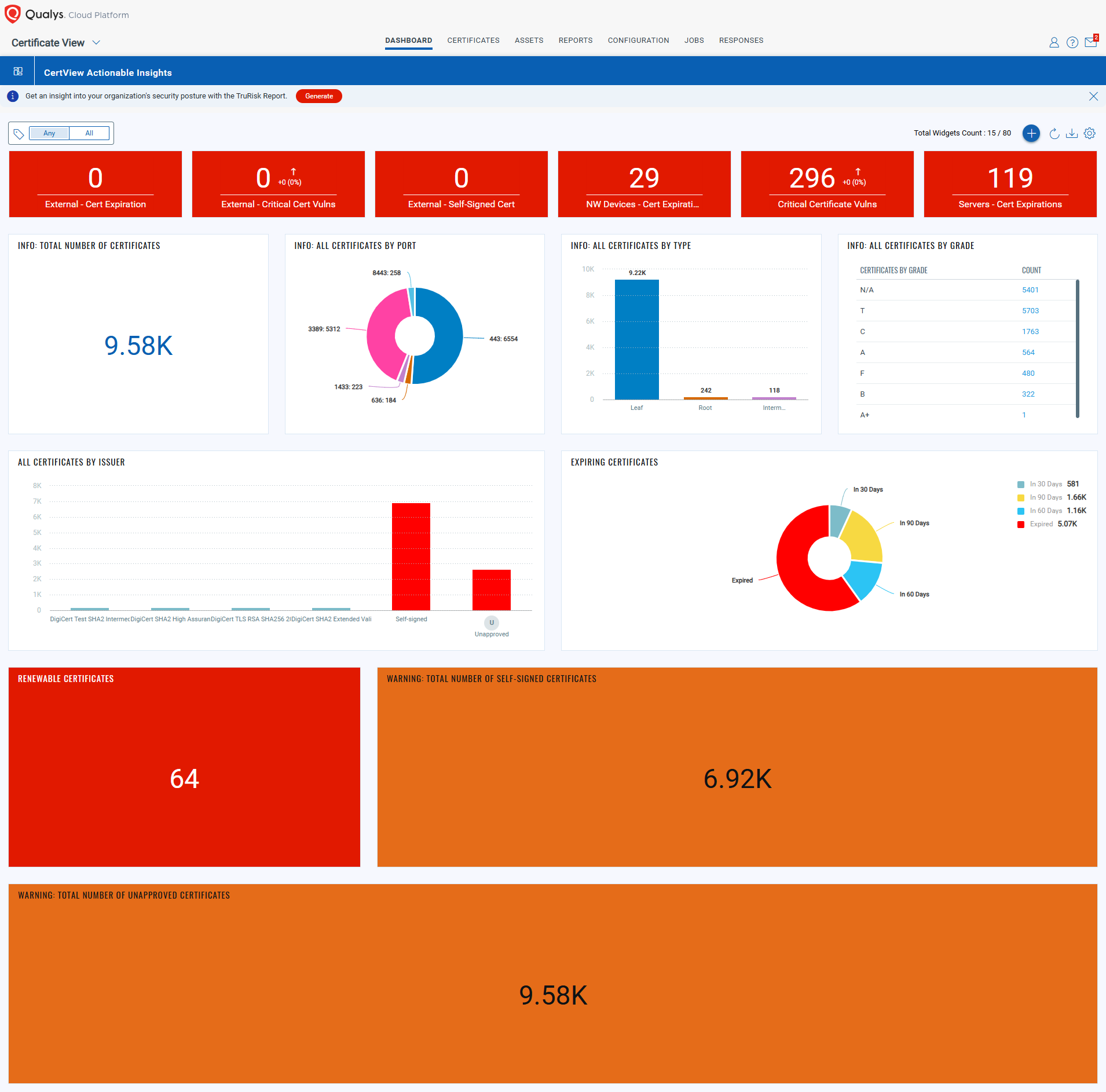The height and width of the screenshot is (1092, 1106).
Task: Click the In 90 Days yellow legend swatch
Action: click(x=1021, y=497)
